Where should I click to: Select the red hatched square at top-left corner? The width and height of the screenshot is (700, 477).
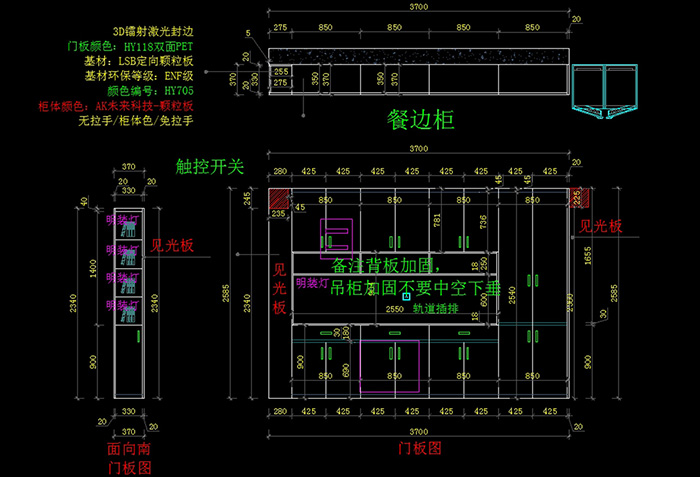(277, 199)
